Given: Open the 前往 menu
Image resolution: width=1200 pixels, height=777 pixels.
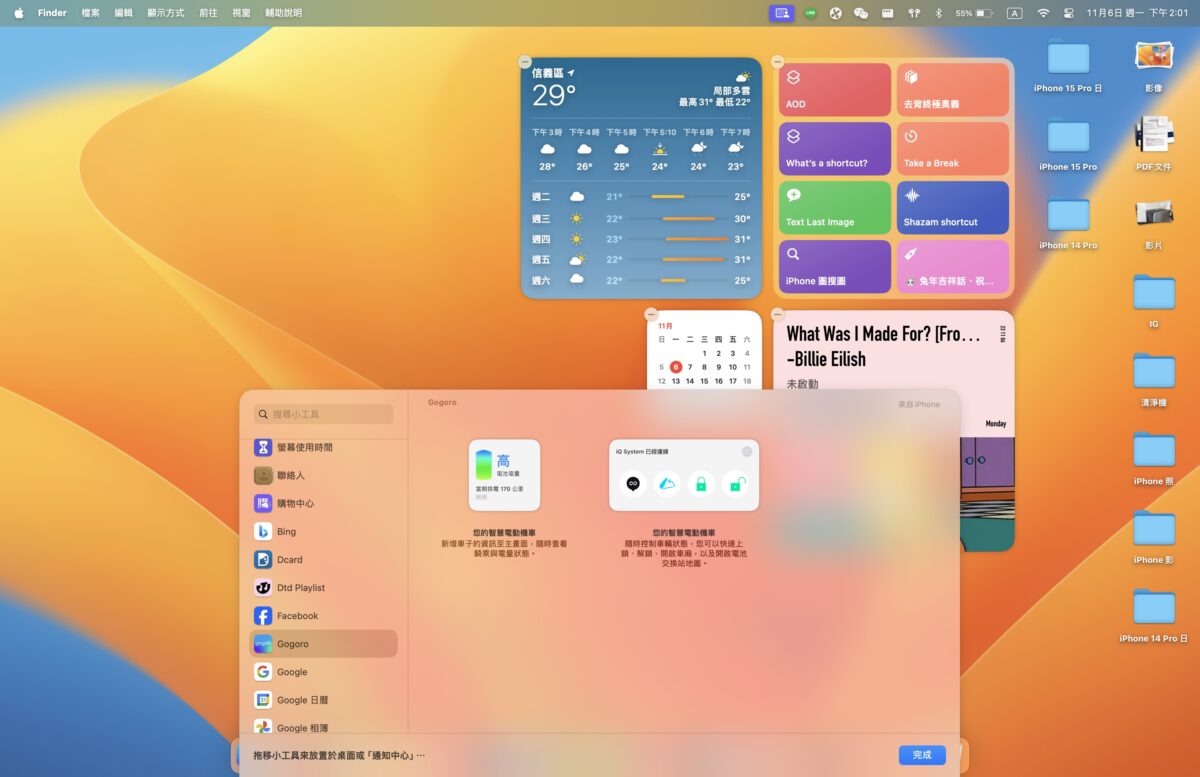Looking at the screenshot, I should [208, 13].
